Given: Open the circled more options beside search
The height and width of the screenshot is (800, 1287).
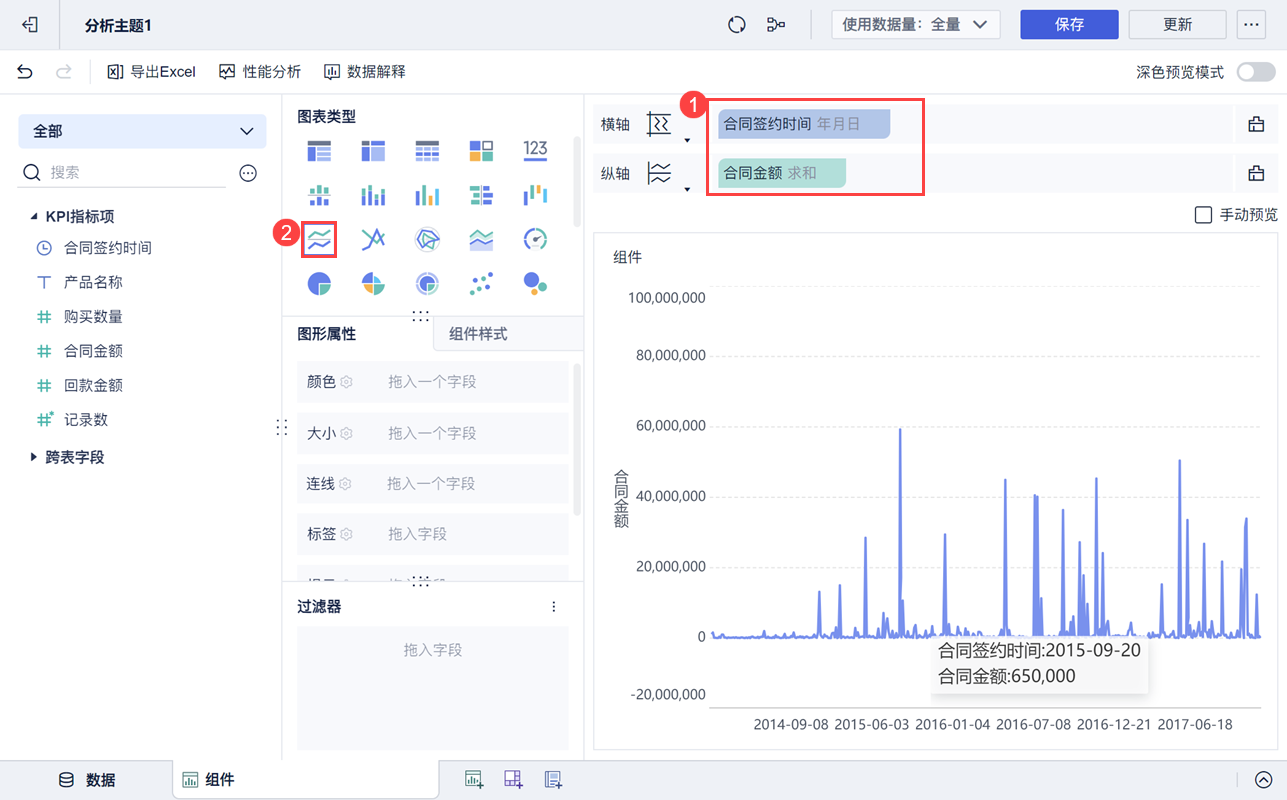Looking at the screenshot, I should coord(248,173).
